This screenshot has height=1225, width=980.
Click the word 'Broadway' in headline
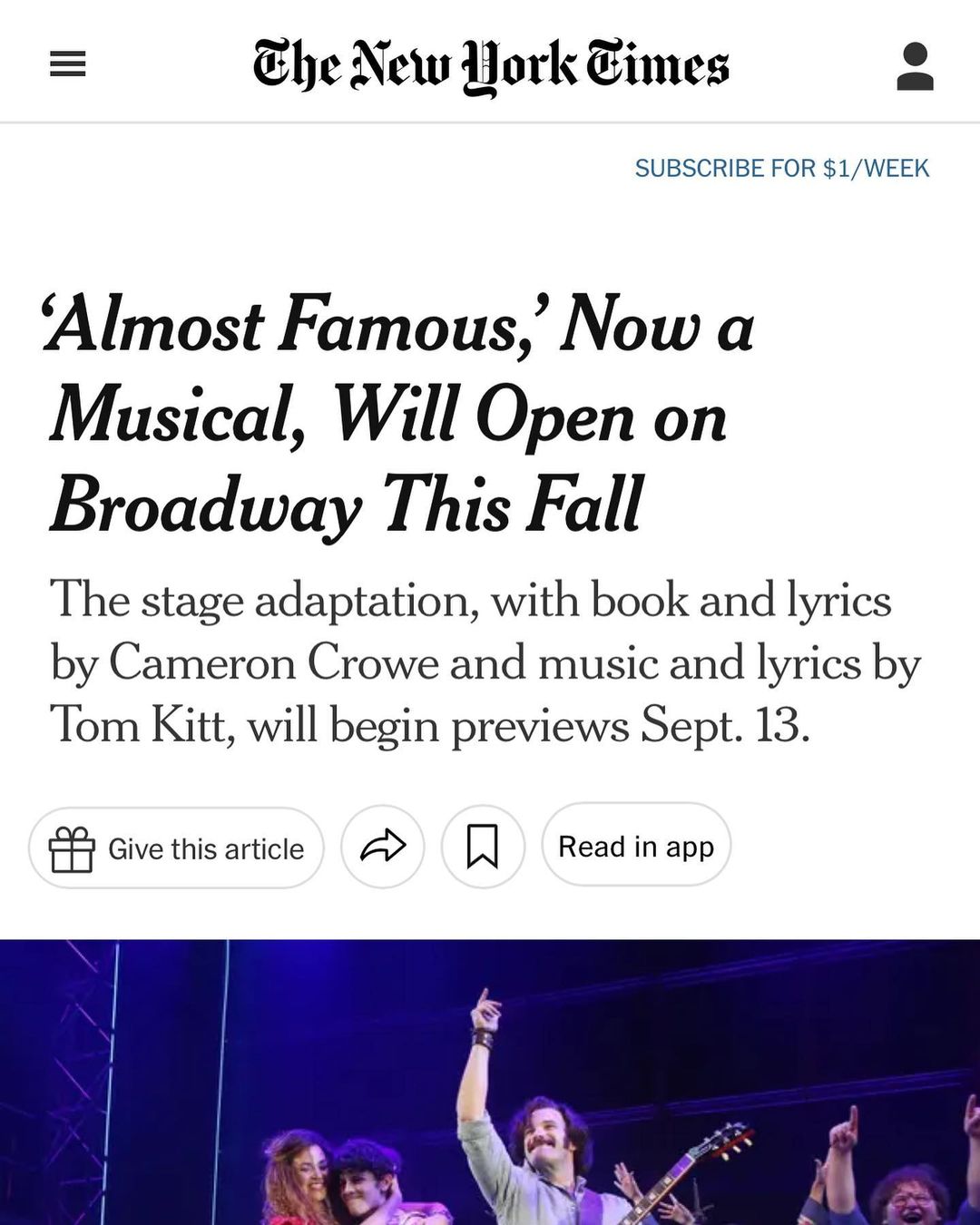click(x=207, y=506)
